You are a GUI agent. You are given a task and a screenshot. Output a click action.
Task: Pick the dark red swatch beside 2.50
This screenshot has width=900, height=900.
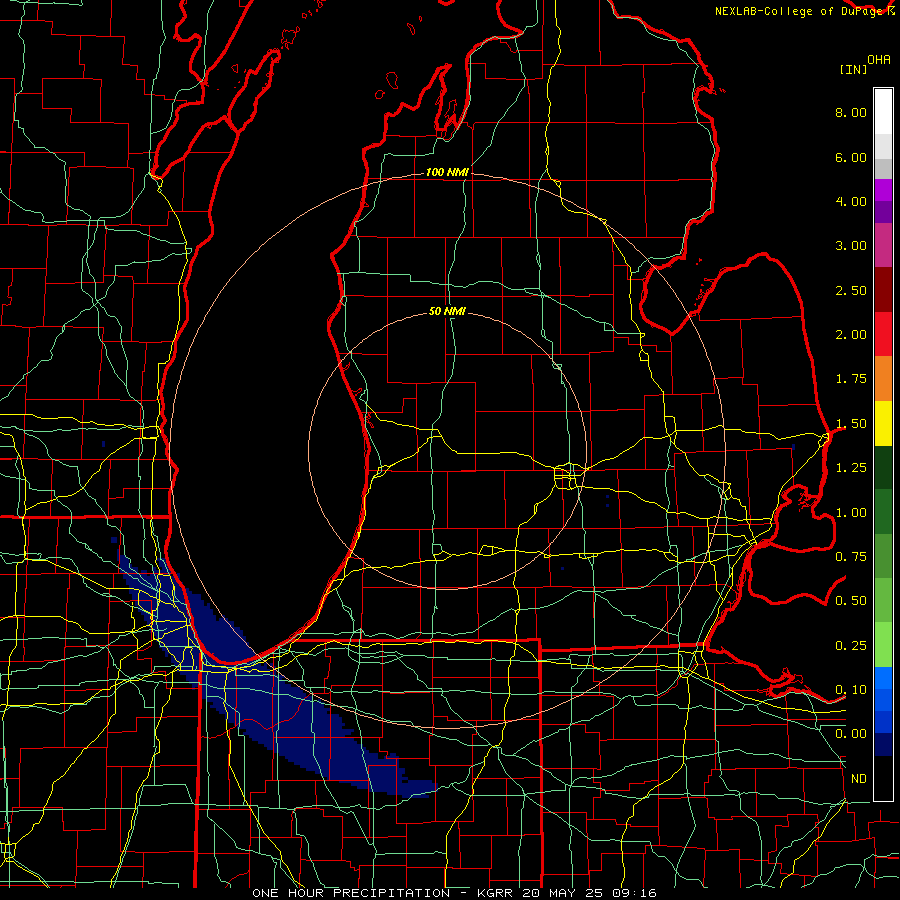(883, 290)
